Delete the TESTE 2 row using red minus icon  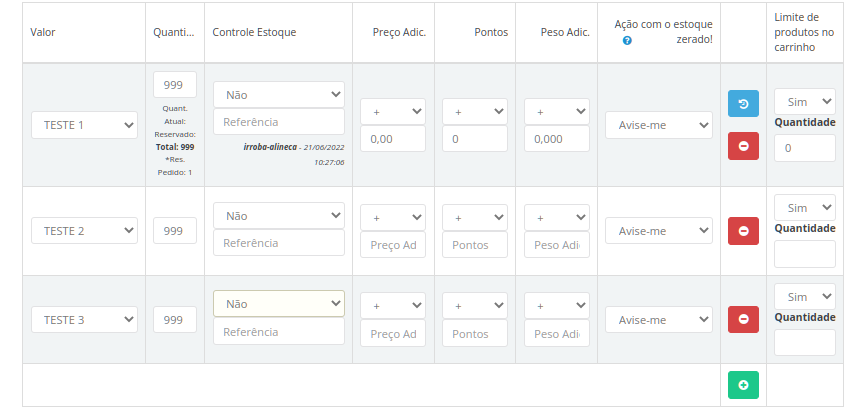point(743,231)
